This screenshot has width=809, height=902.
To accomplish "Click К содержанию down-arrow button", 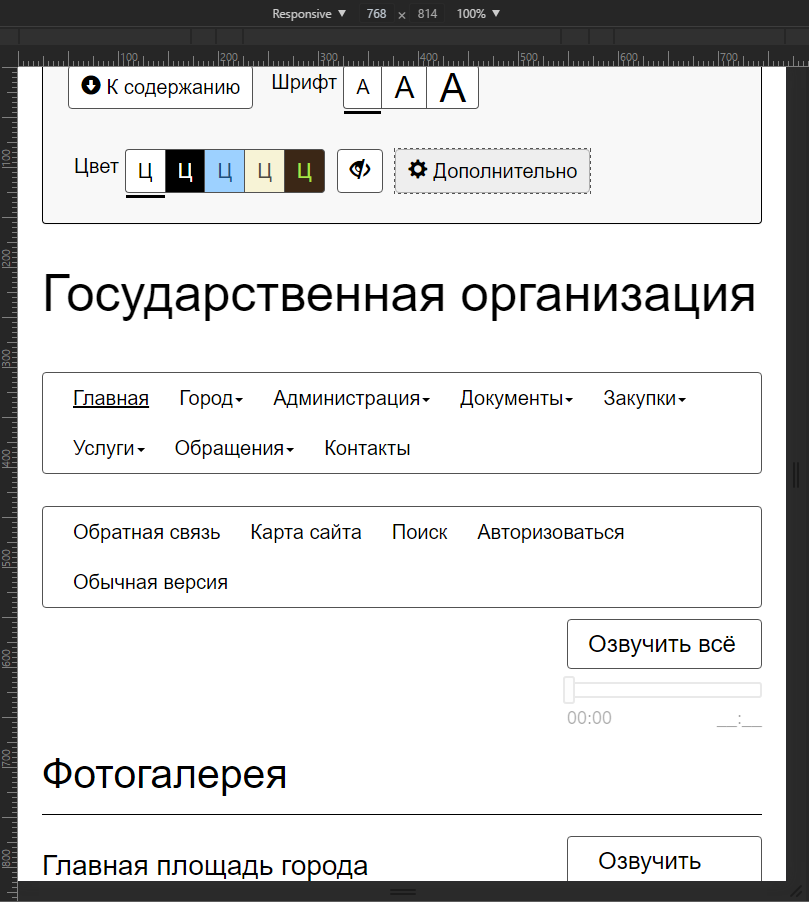I will tap(160, 87).
